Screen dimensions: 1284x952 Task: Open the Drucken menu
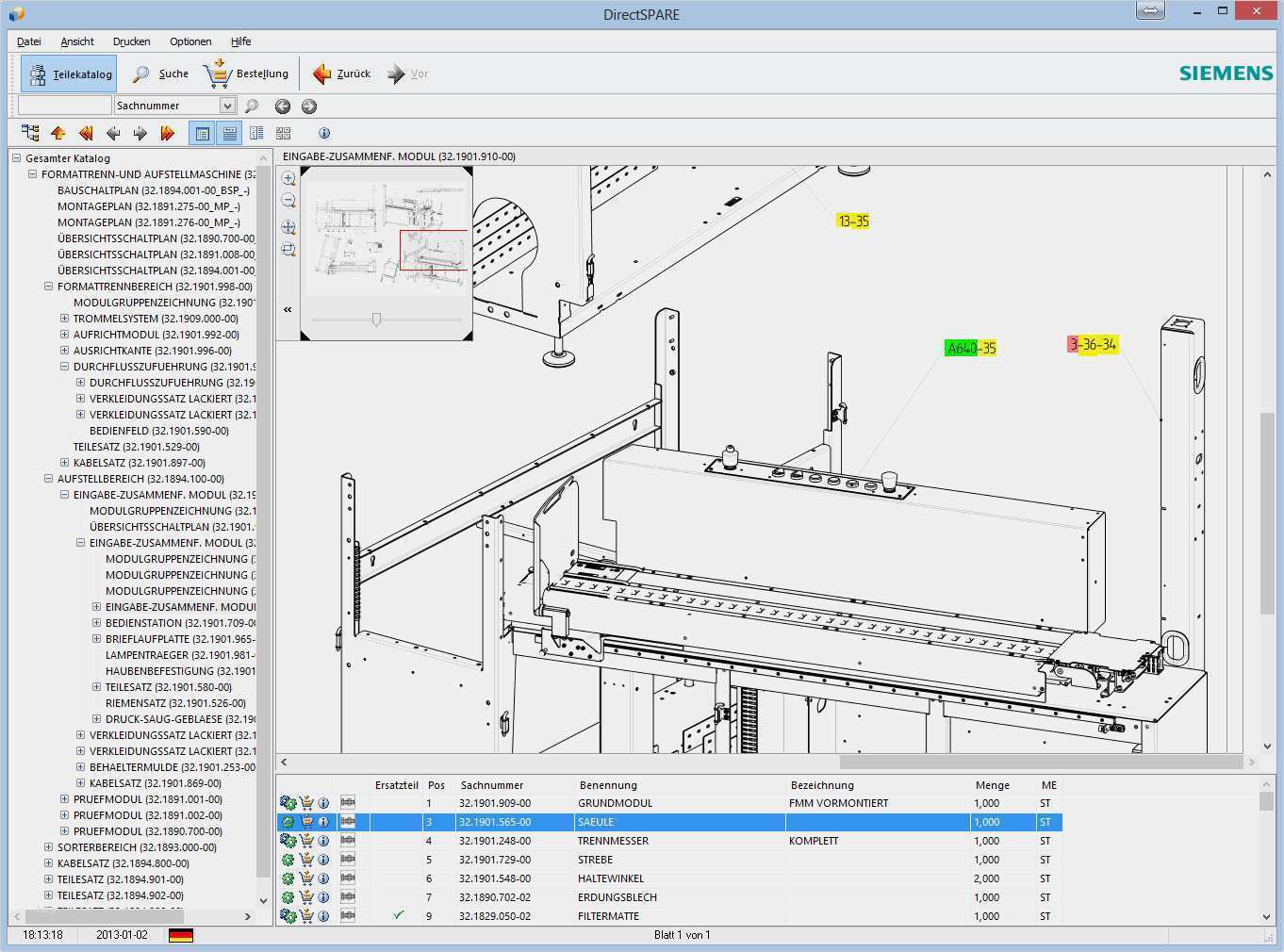[x=132, y=41]
